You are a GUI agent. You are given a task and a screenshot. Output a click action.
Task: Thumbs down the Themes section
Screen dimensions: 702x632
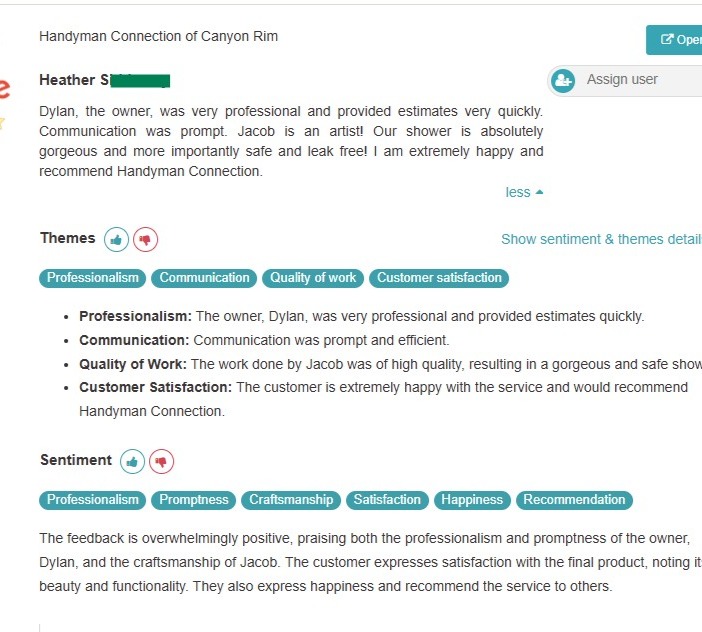tap(146, 240)
